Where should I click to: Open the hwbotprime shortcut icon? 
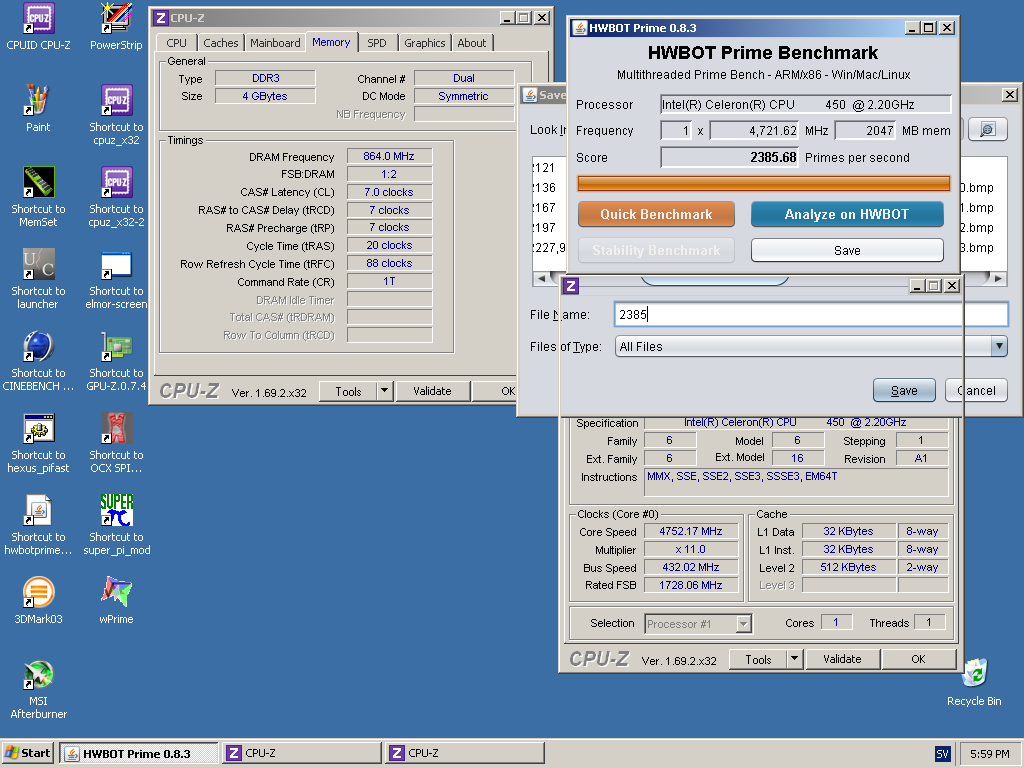click(x=38, y=524)
